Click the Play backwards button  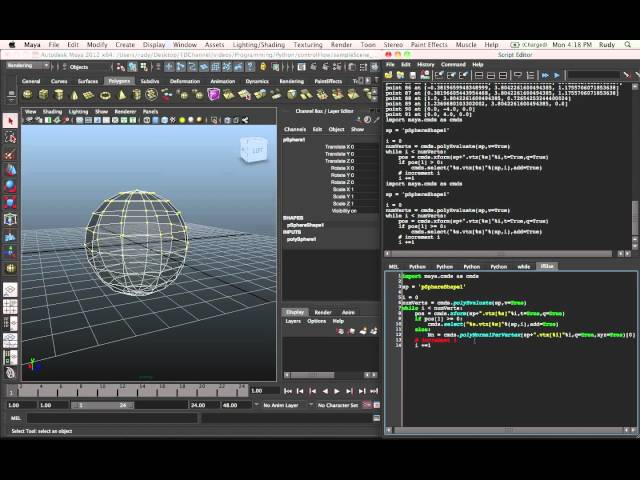click(325, 391)
